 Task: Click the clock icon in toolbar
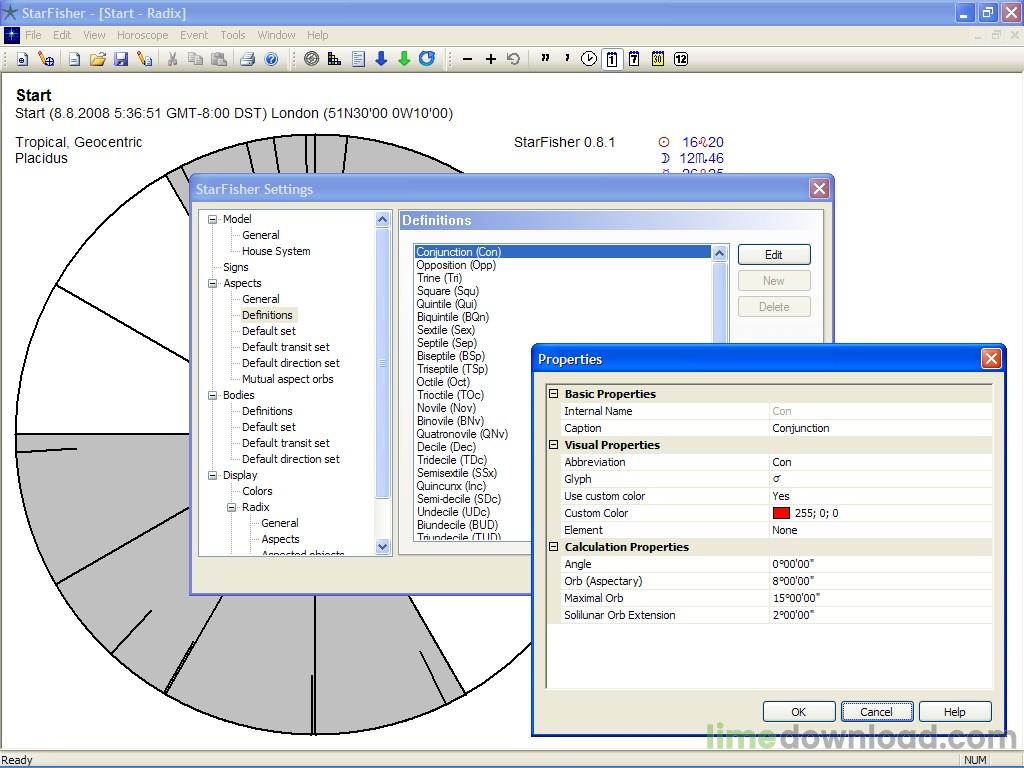tap(589, 59)
